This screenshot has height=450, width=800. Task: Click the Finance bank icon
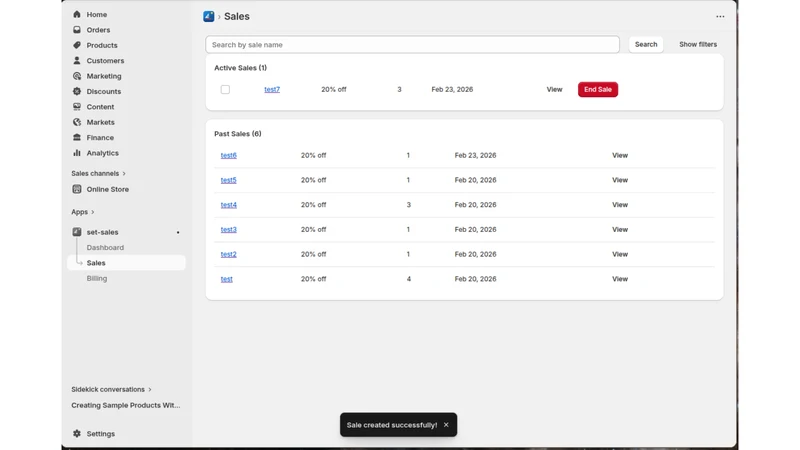(77, 137)
